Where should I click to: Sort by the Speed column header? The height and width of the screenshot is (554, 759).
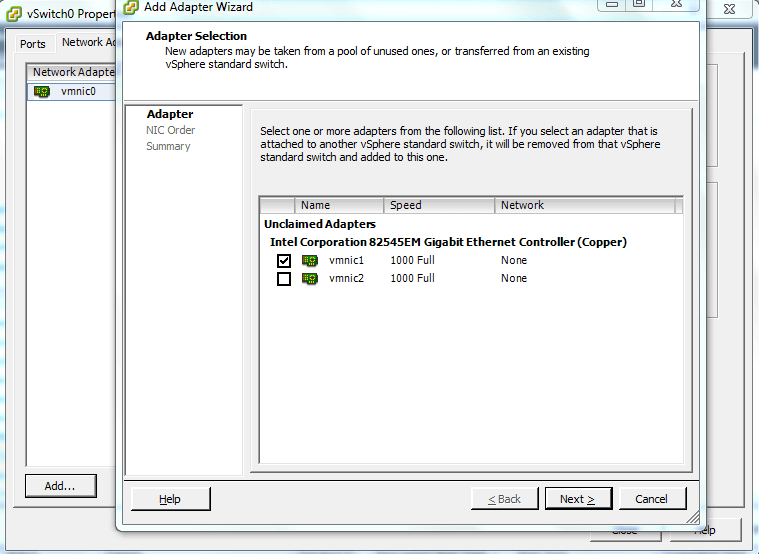pos(439,205)
